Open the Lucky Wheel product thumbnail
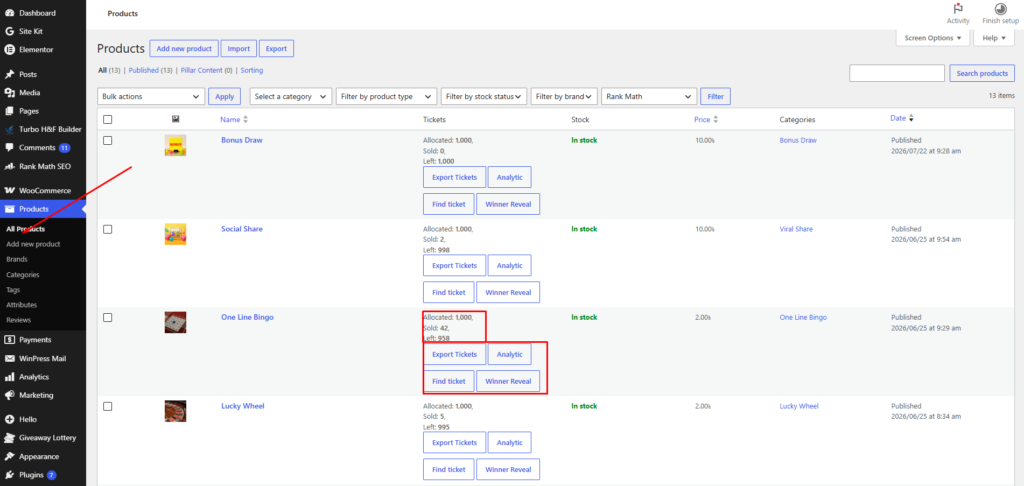1024x486 pixels. pyautogui.click(x=175, y=411)
